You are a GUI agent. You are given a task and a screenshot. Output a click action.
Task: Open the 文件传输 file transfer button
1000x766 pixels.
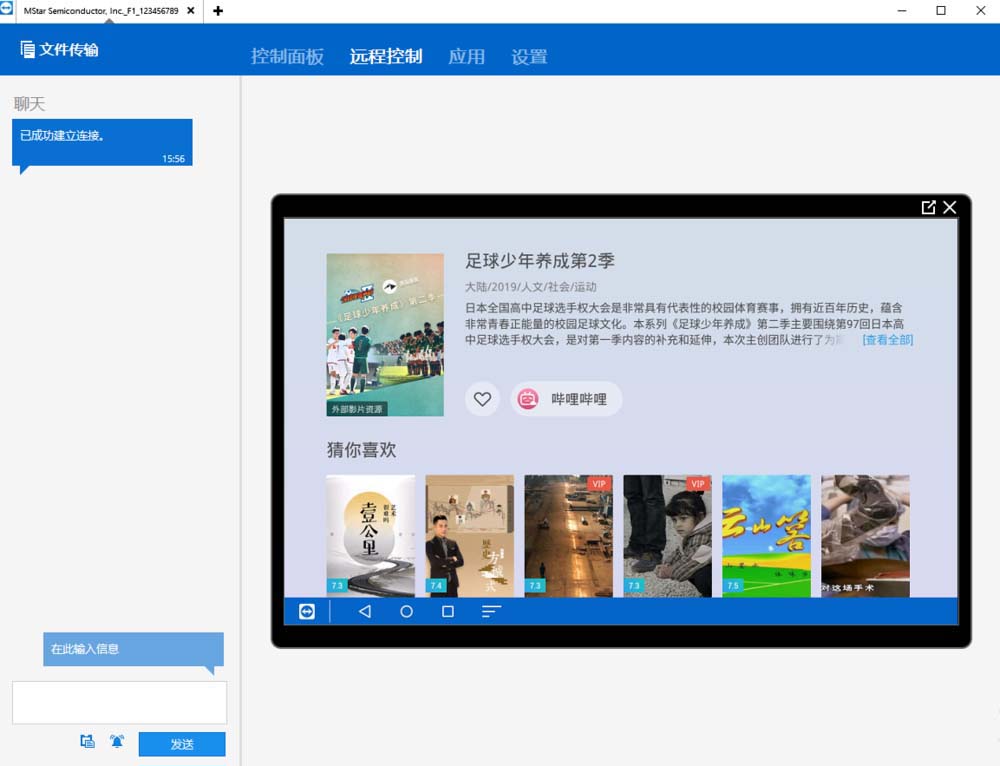(59, 50)
